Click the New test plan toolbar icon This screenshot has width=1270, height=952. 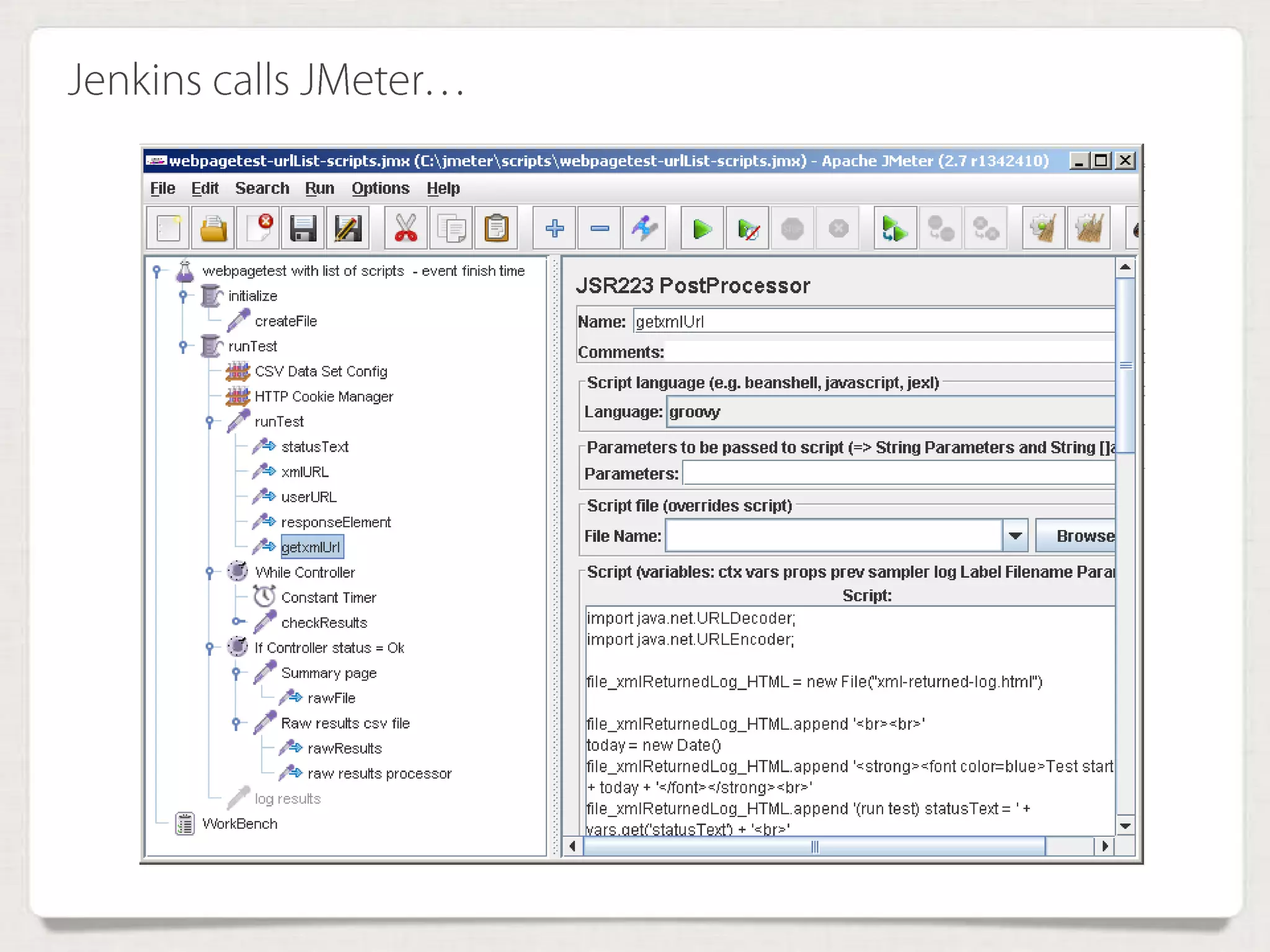click(168, 228)
